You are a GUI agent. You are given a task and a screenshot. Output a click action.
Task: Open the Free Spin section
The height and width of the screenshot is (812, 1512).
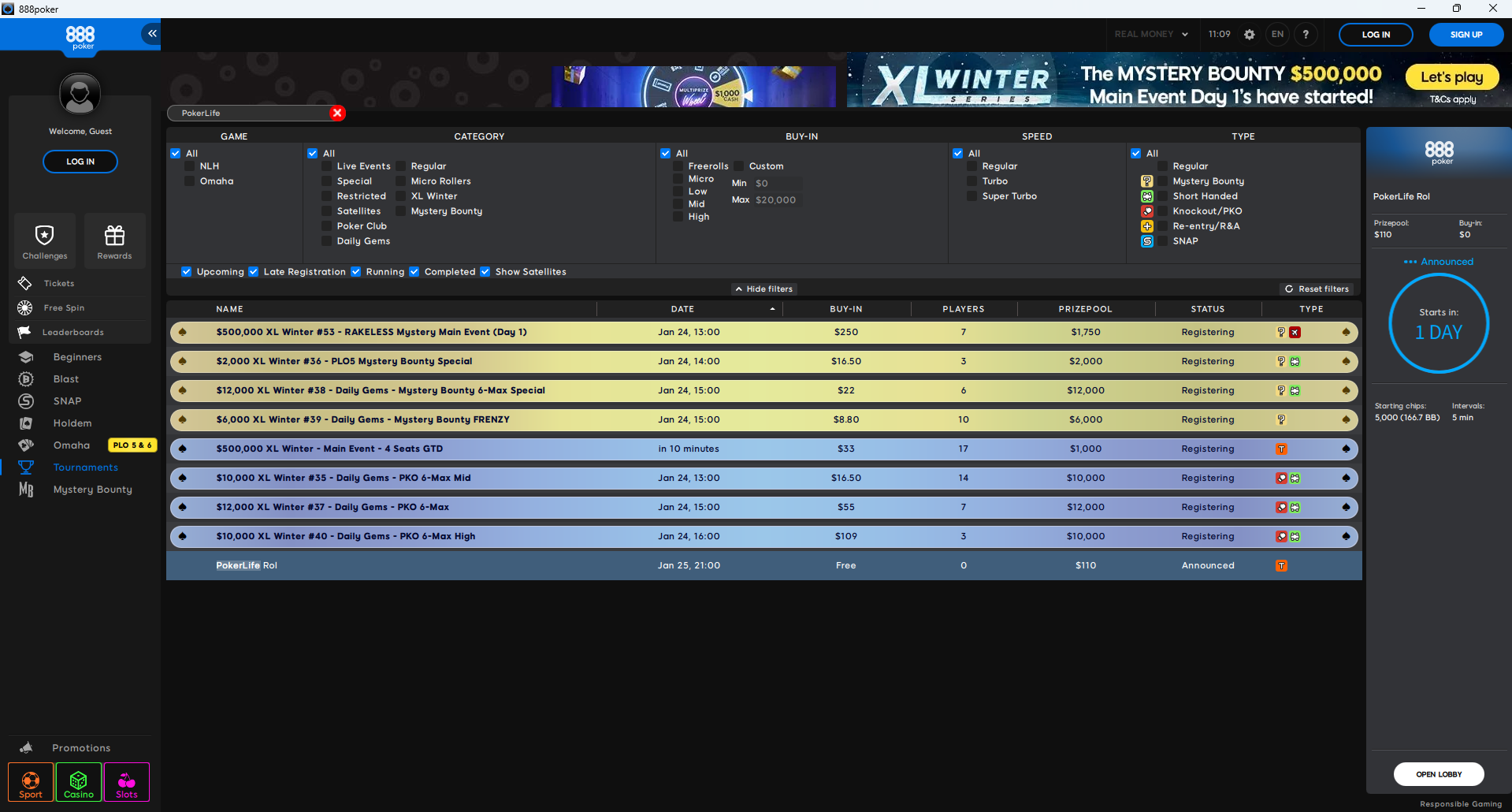coord(63,307)
